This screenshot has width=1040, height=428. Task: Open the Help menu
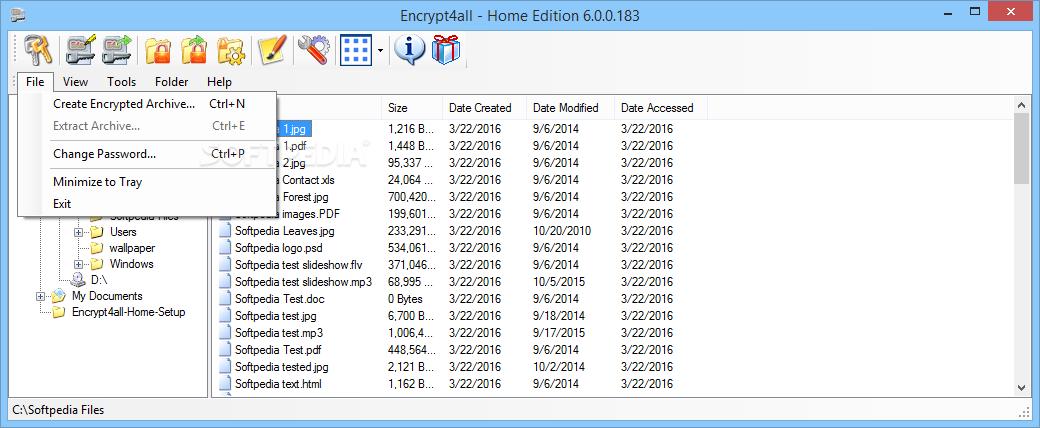coord(219,82)
